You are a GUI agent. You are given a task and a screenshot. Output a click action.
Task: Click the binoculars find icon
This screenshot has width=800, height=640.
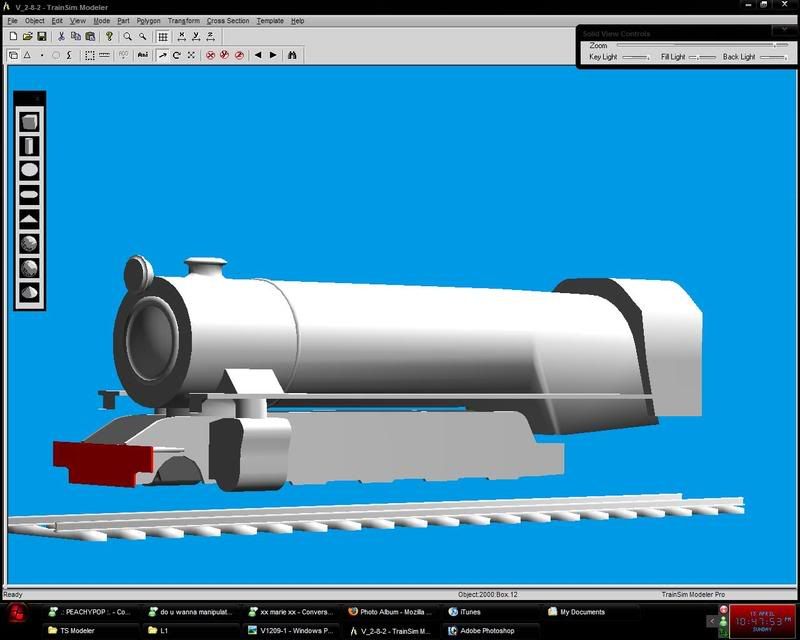pyautogui.click(x=292, y=55)
